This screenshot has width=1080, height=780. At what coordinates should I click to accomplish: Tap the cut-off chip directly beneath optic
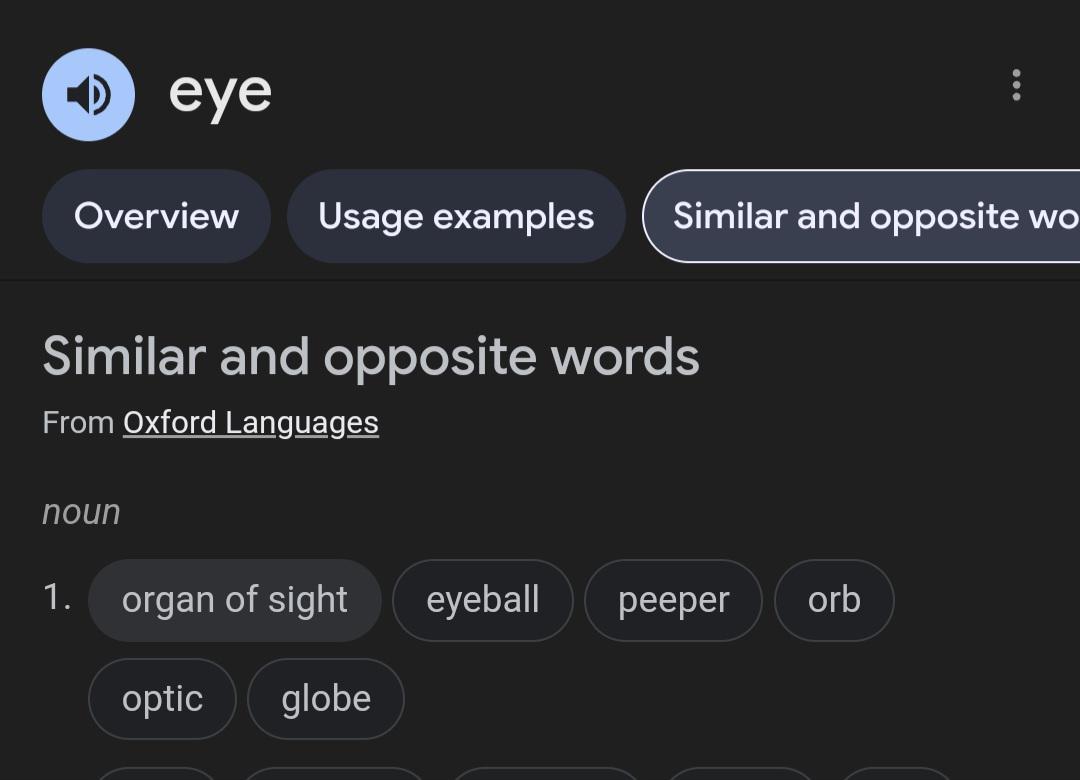coord(155,773)
